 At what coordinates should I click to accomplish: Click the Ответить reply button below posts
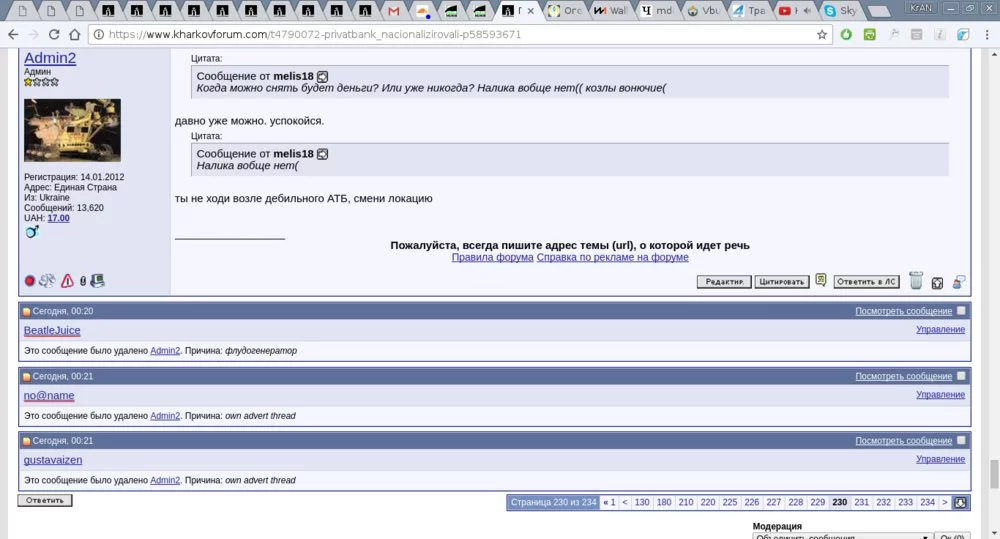click(45, 501)
